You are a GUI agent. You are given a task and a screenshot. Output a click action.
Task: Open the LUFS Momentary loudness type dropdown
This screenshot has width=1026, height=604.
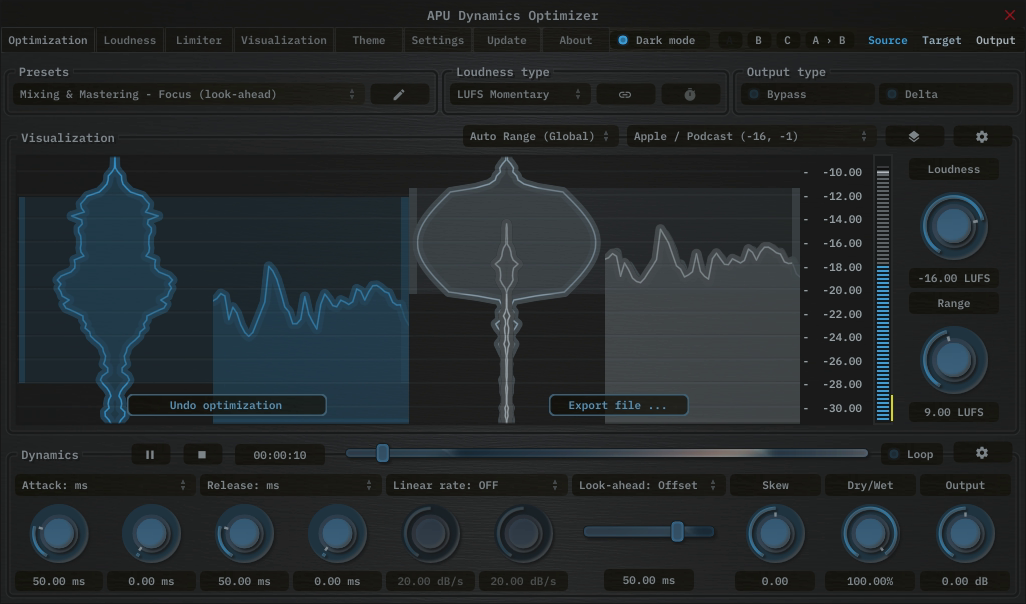click(x=512, y=93)
